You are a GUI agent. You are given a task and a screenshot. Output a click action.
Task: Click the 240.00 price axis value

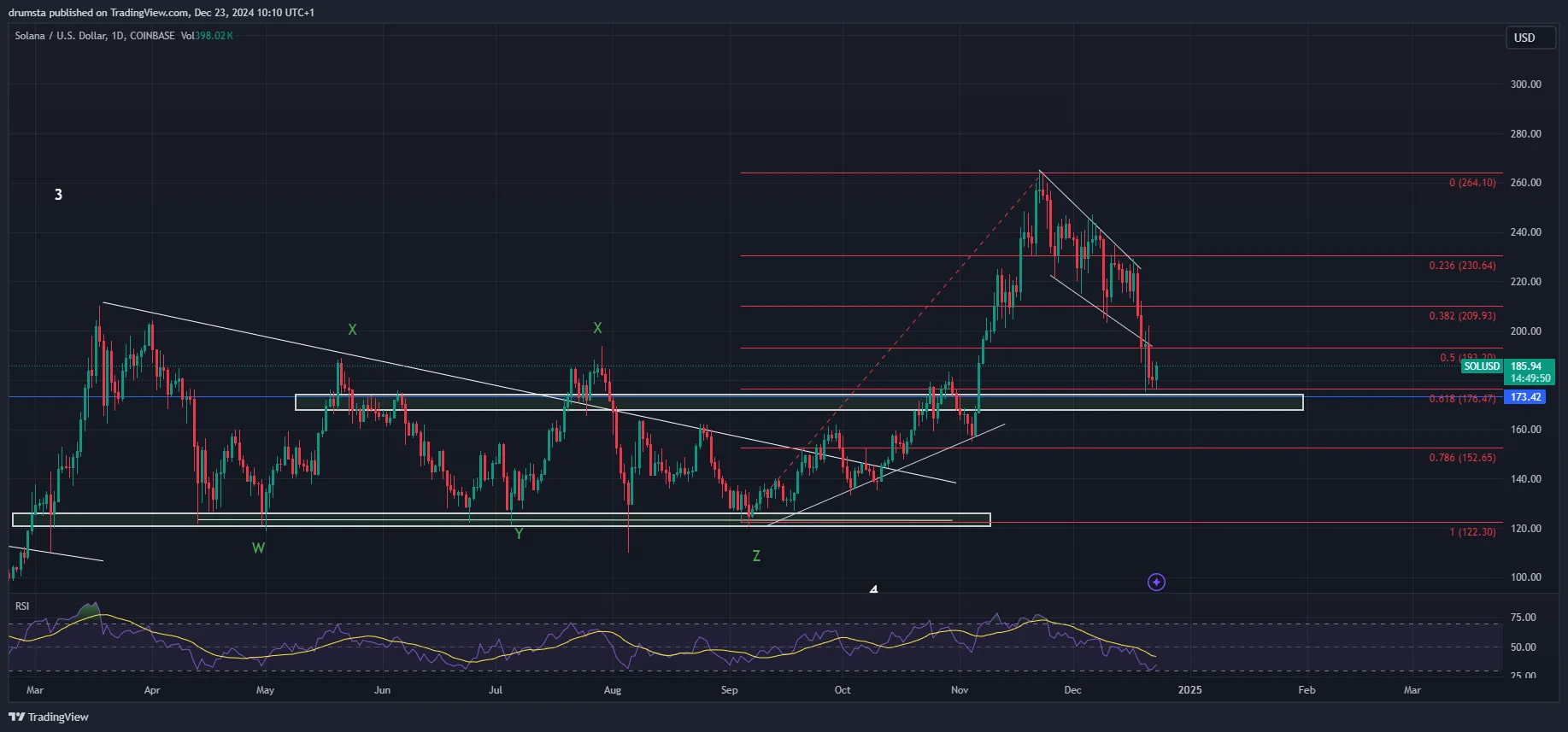(1525, 232)
